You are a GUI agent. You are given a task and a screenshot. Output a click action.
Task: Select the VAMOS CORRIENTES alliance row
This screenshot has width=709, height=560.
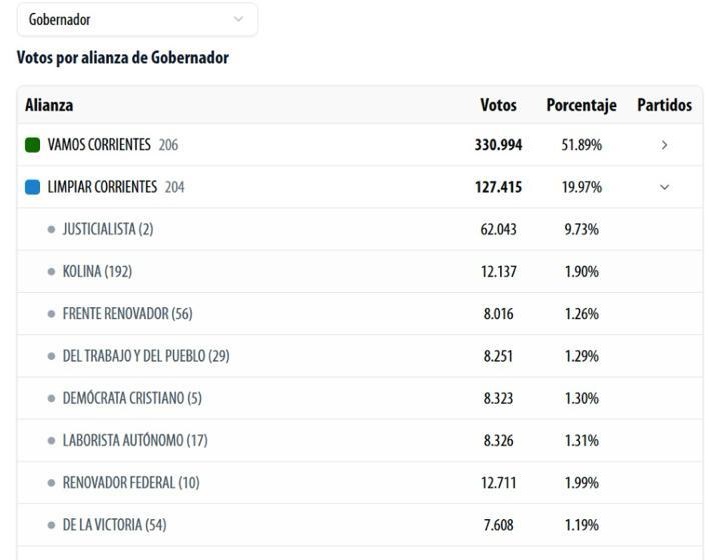pyautogui.click(x=98, y=145)
